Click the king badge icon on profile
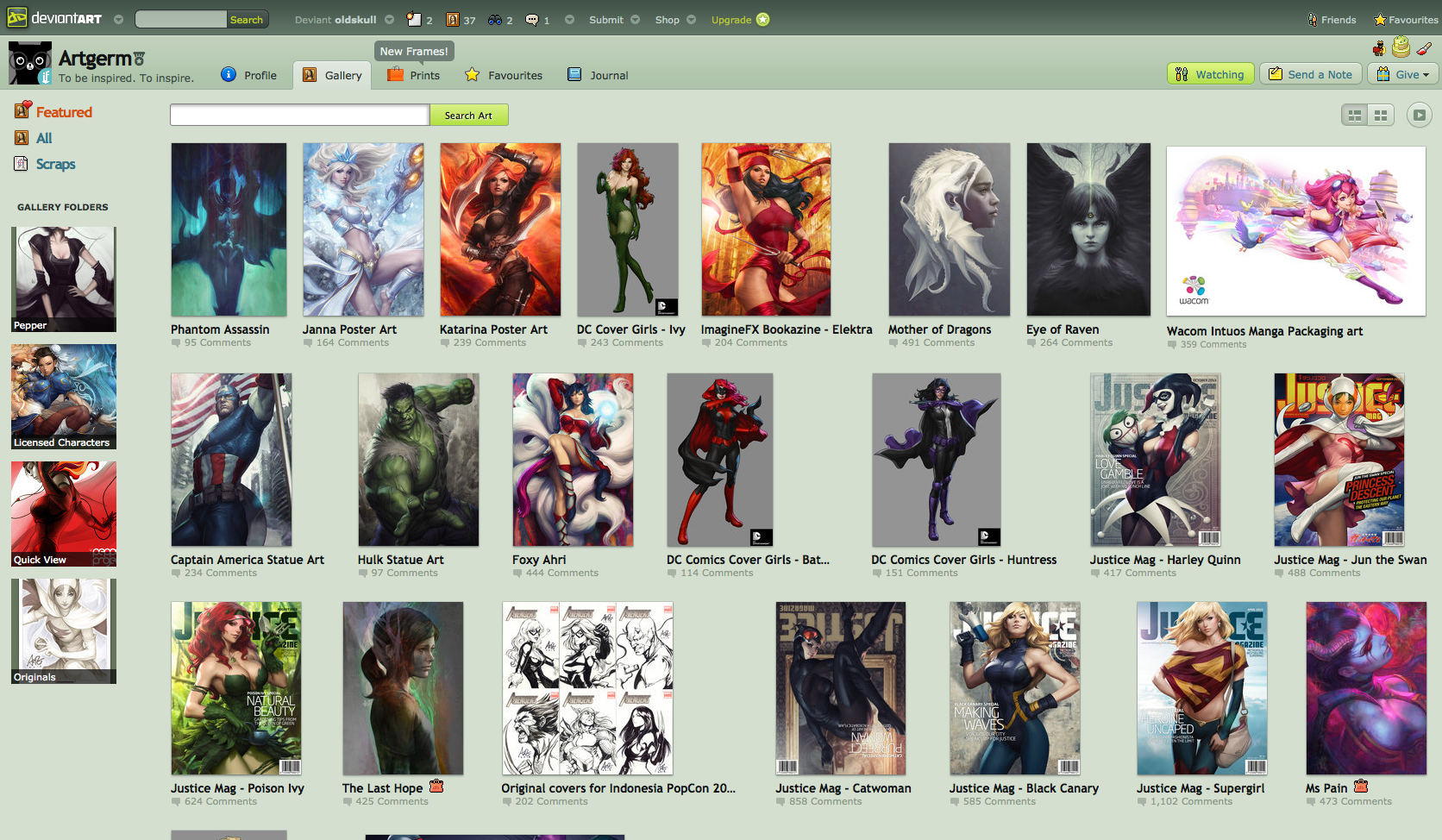The image size is (1442, 840). (x=1379, y=47)
